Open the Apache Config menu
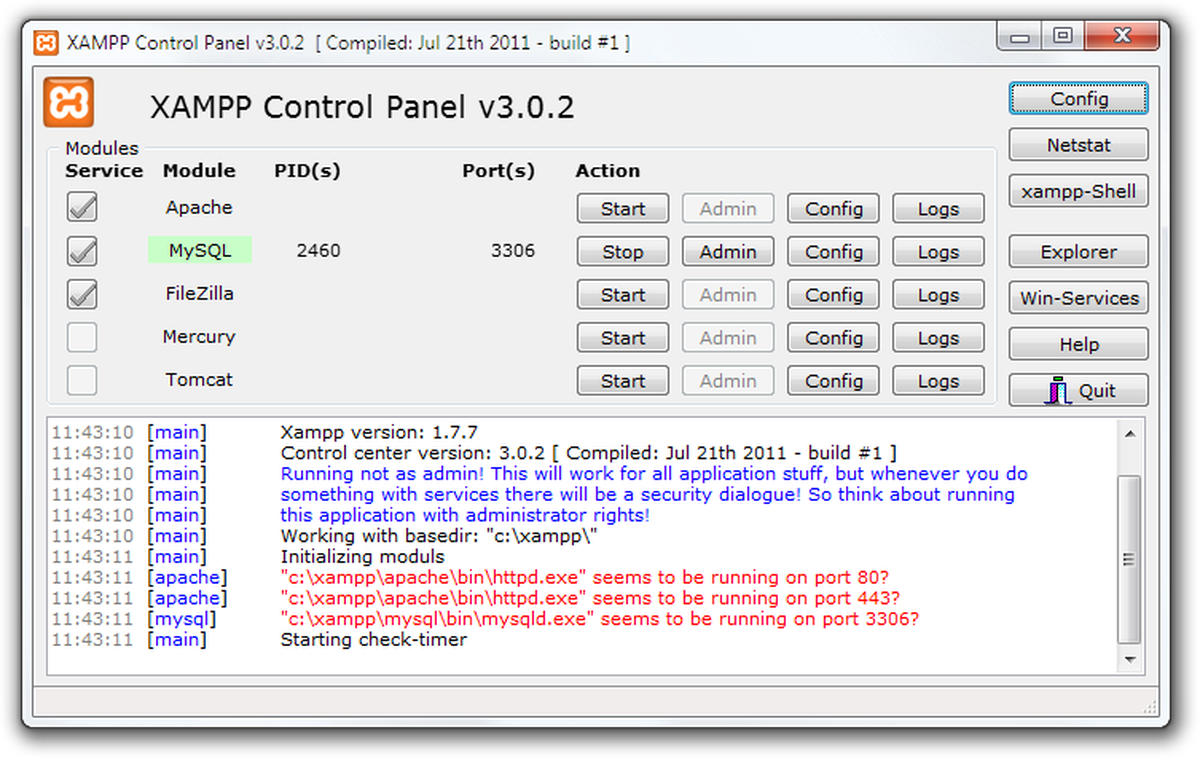The image size is (1200, 759). coord(832,208)
